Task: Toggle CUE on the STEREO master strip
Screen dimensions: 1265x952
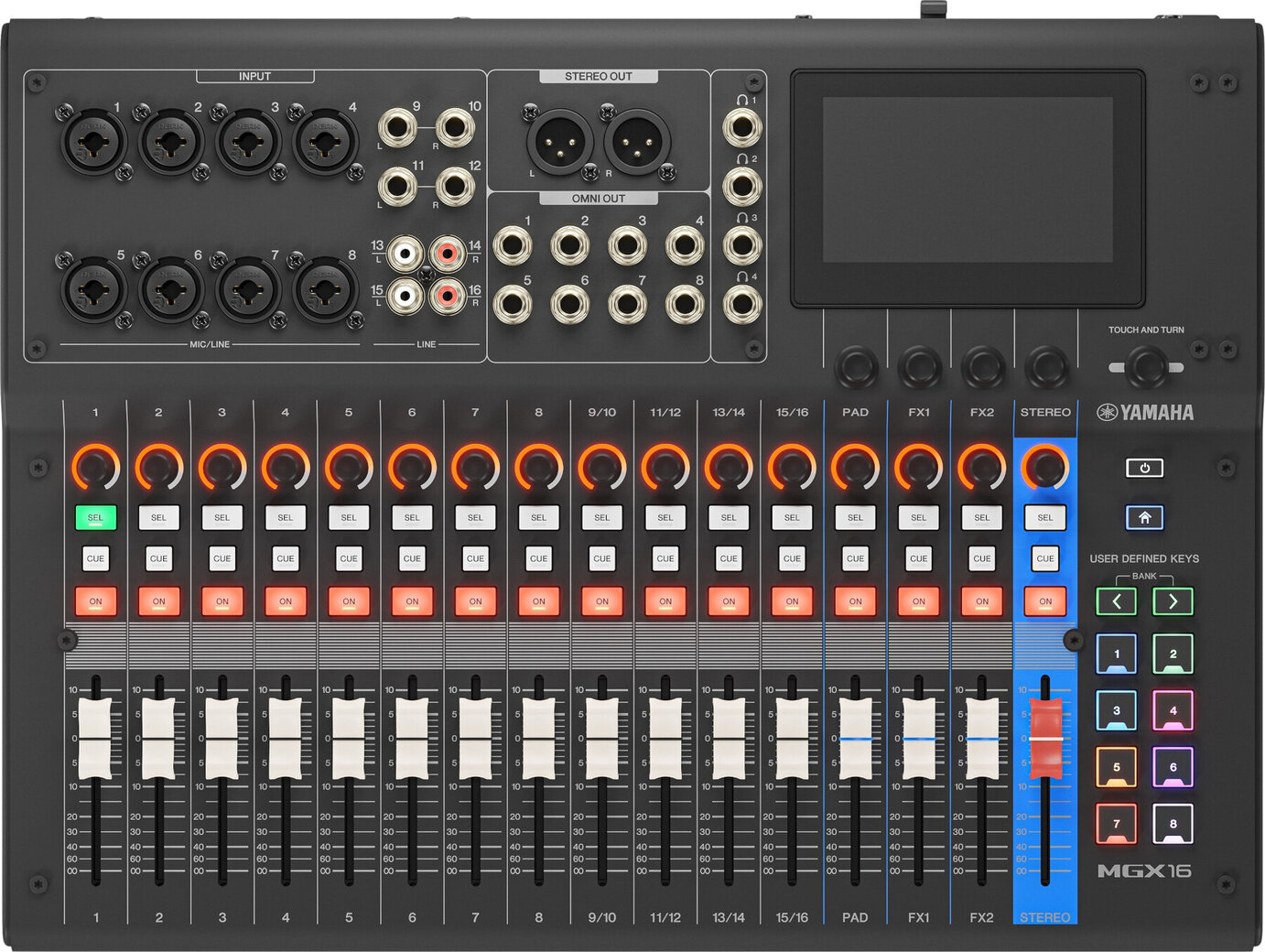Action: pyautogui.click(x=1045, y=558)
